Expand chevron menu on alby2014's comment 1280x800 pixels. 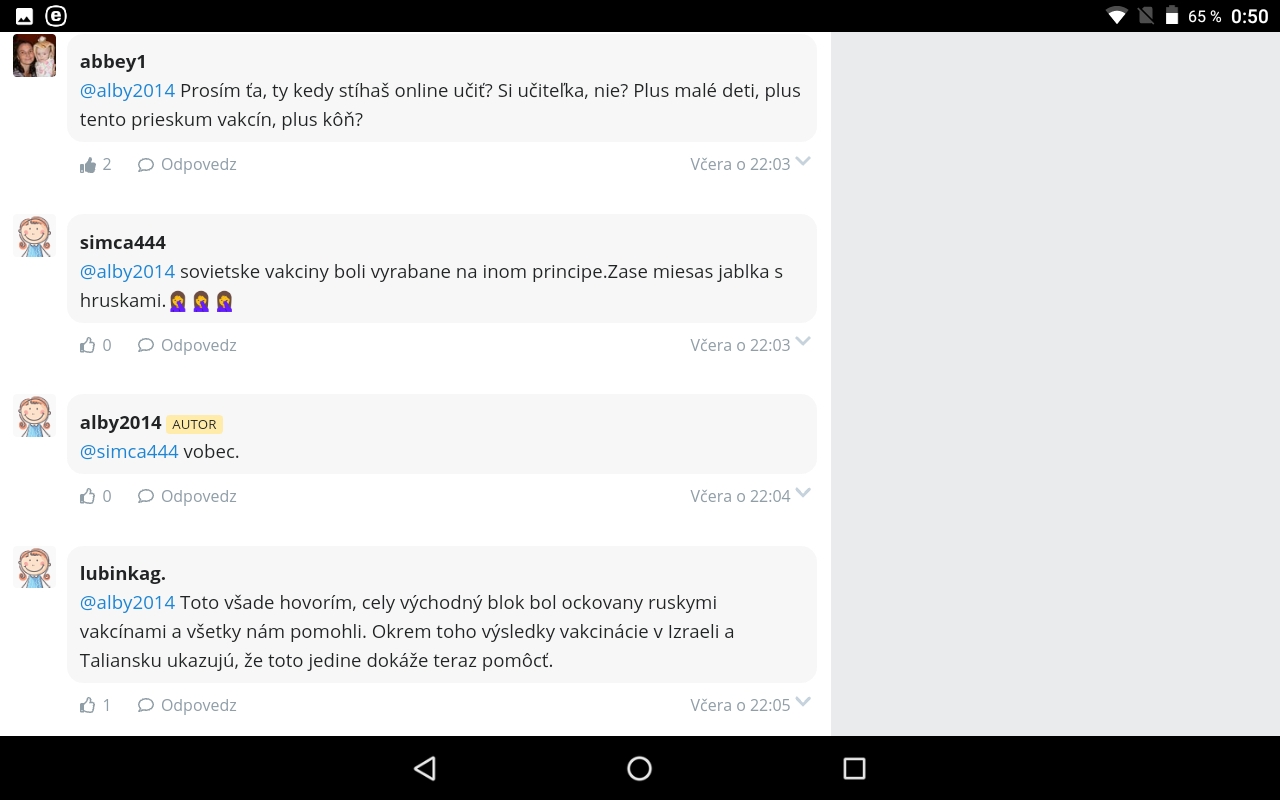click(x=803, y=494)
